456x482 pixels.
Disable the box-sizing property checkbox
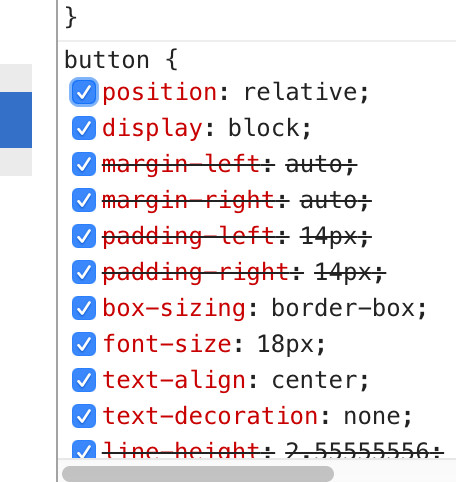tap(84, 308)
